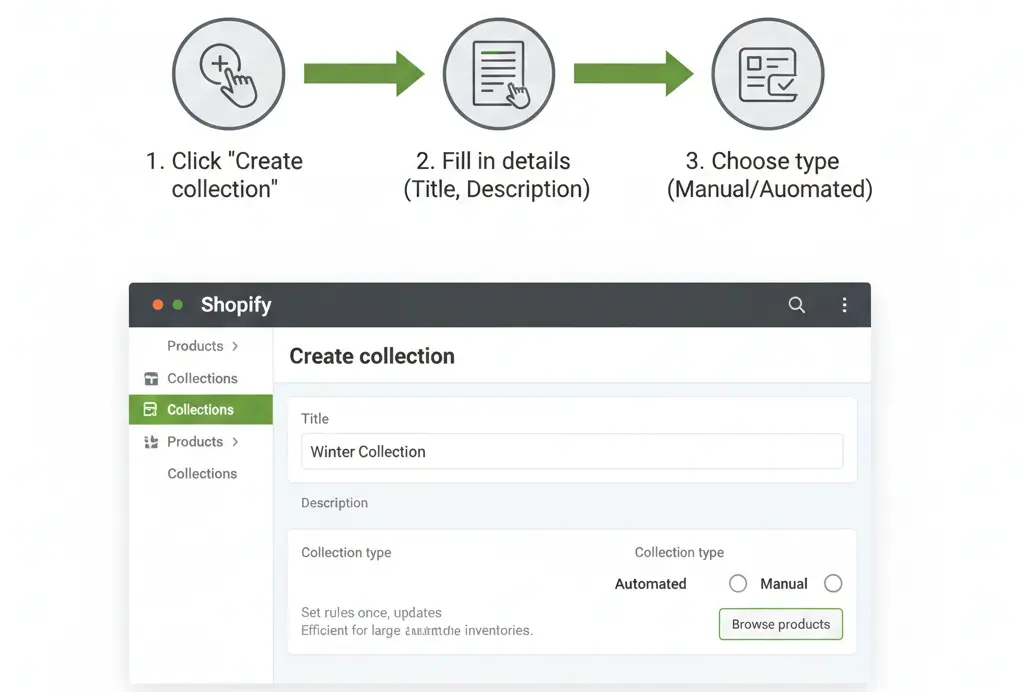The width and height of the screenshot is (1024, 692).
Task: Select highlighted green Collections menu item
Action: pos(200,409)
